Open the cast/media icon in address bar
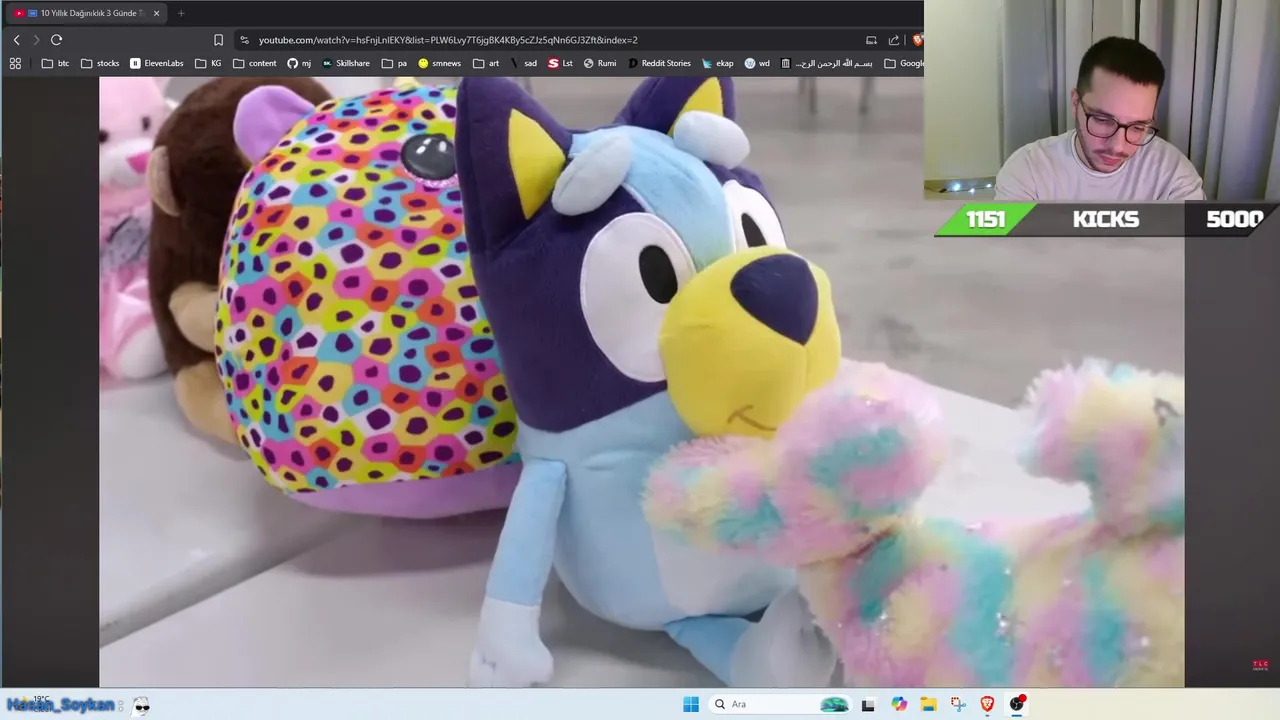The image size is (1280, 720). [x=871, y=40]
